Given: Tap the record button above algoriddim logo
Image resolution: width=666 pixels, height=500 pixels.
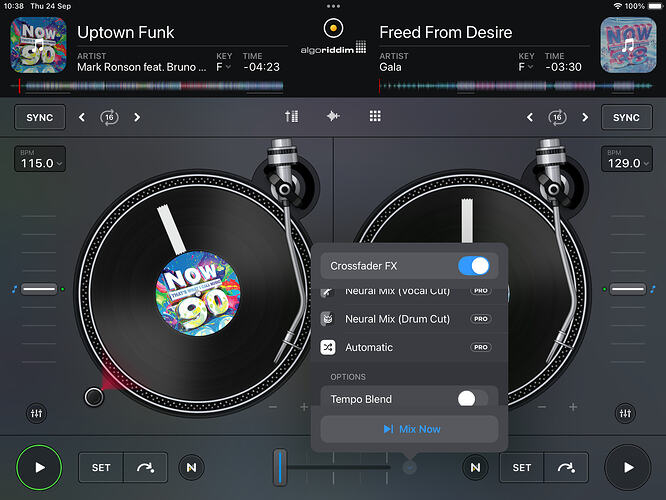Looking at the screenshot, I should pyautogui.click(x=333, y=28).
